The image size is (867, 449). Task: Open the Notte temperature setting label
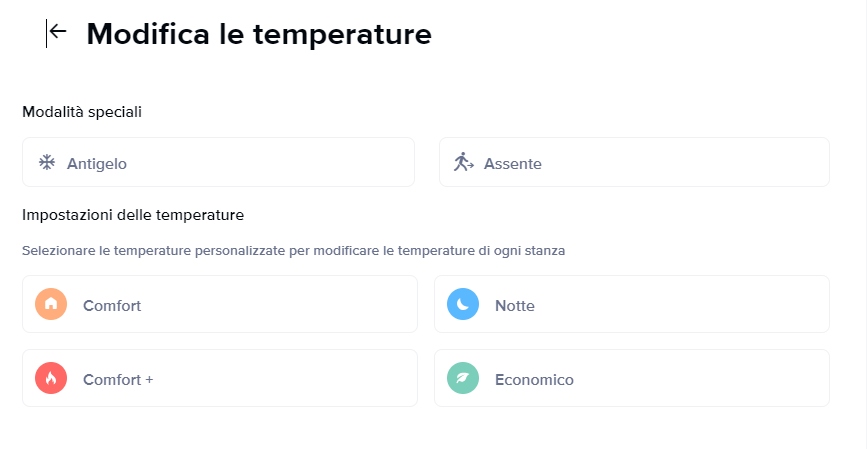[515, 306]
